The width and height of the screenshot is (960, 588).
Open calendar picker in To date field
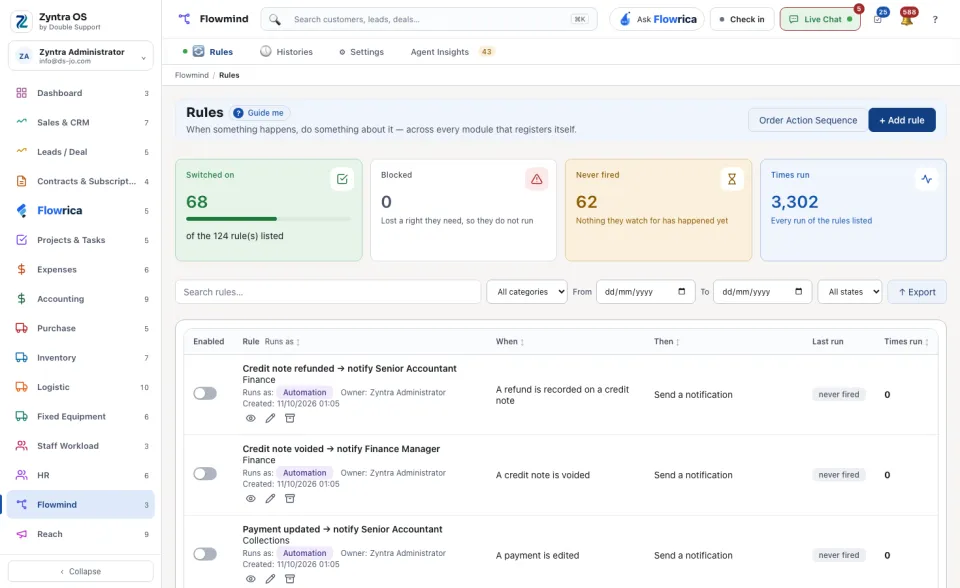798,292
